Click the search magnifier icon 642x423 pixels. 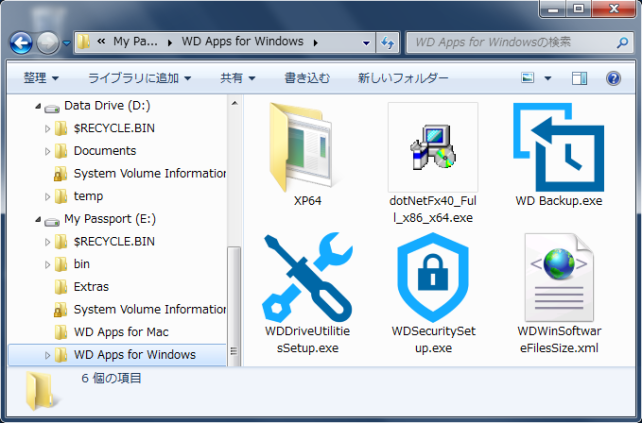pyautogui.click(x=622, y=42)
